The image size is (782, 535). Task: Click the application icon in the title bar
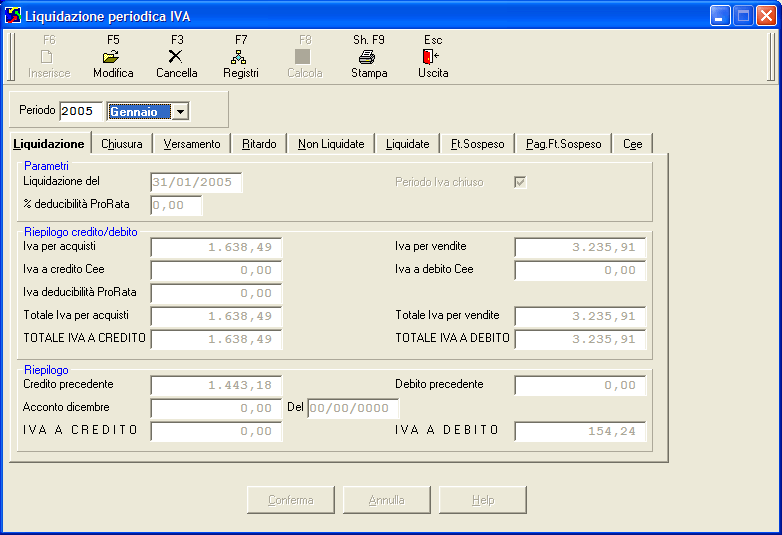(13, 15)
